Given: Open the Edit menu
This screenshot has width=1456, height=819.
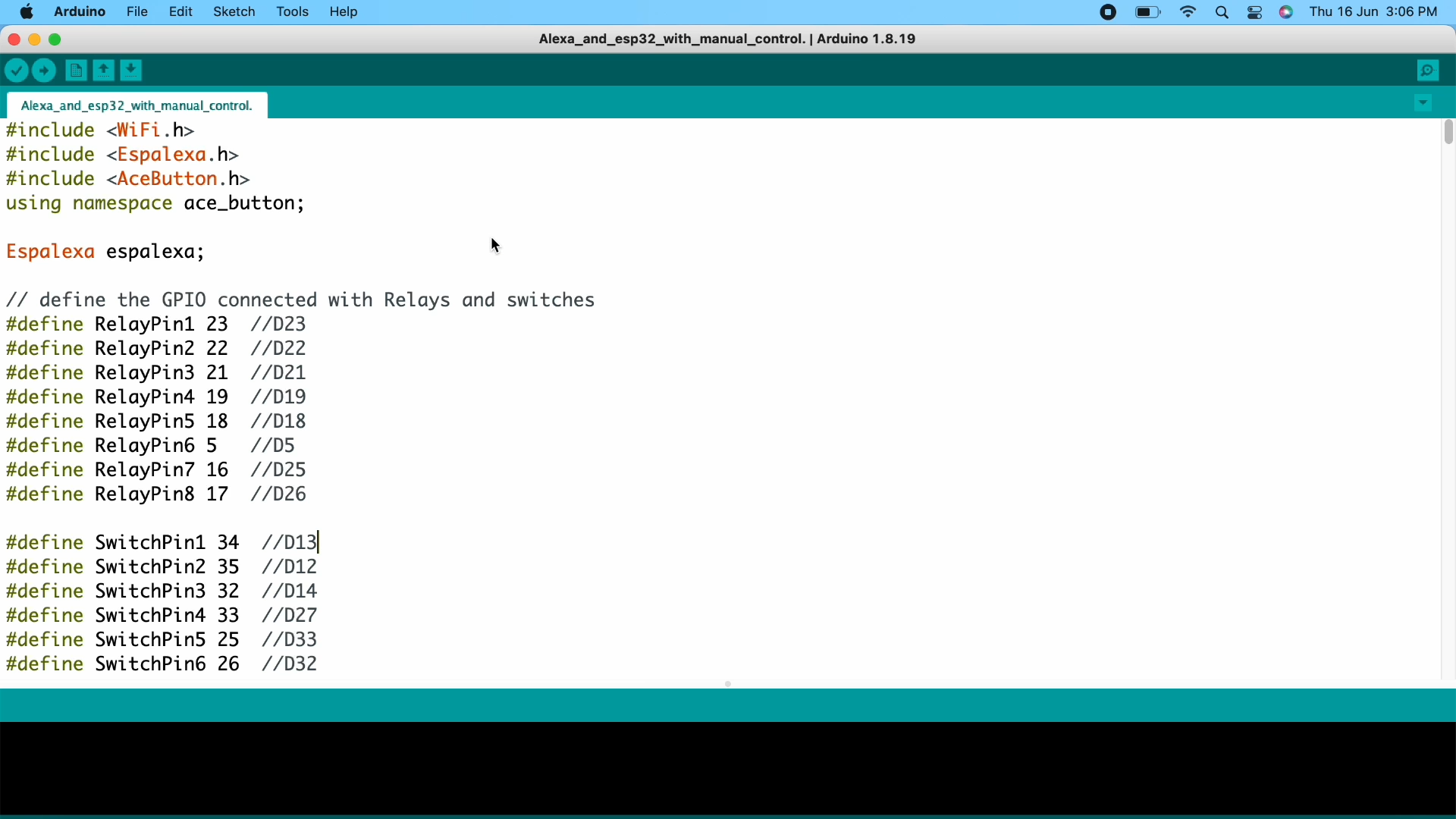Looking at the screenshot, I should 181,12.
